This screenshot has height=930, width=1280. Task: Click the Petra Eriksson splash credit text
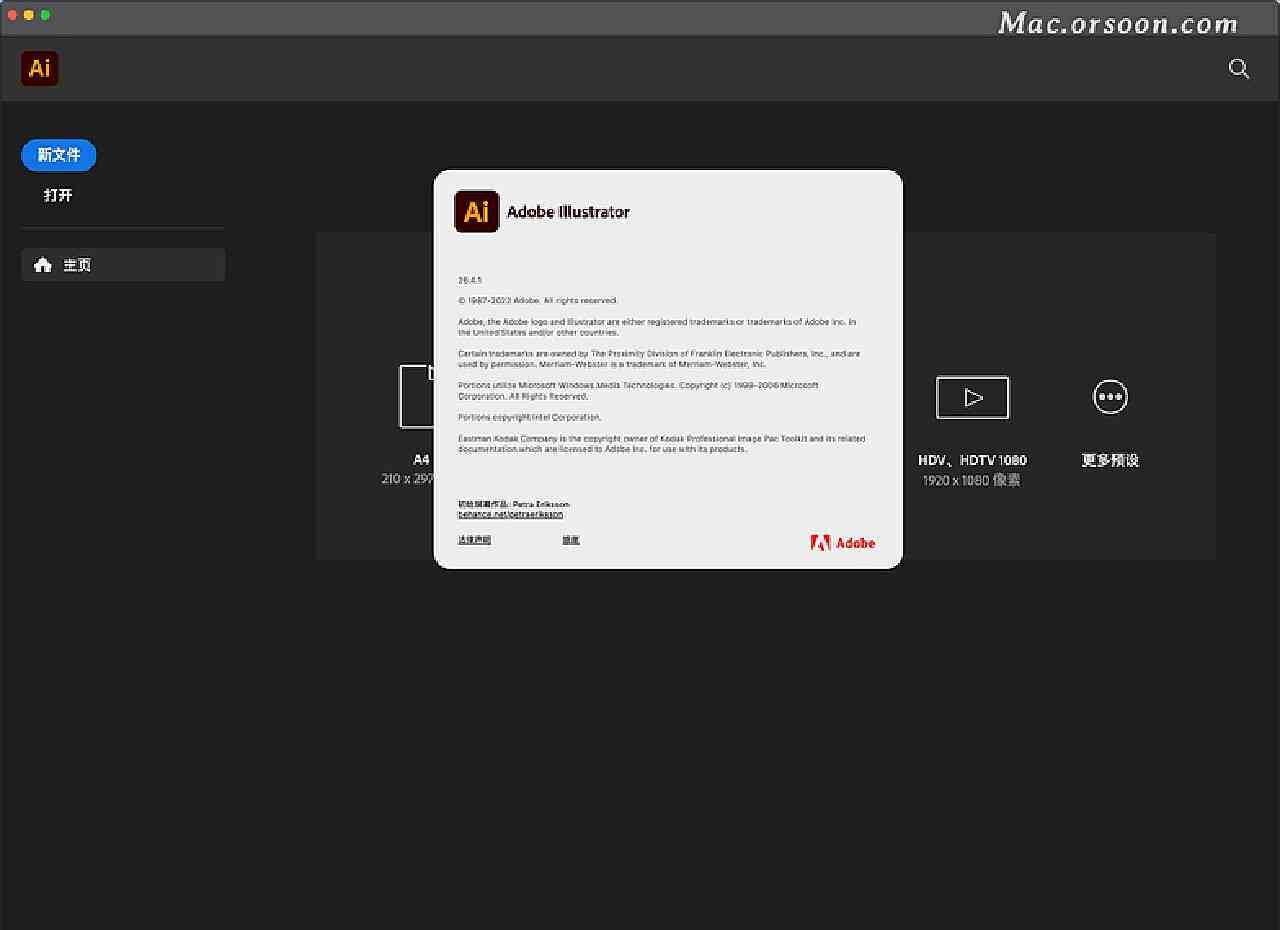pos(514,504)
